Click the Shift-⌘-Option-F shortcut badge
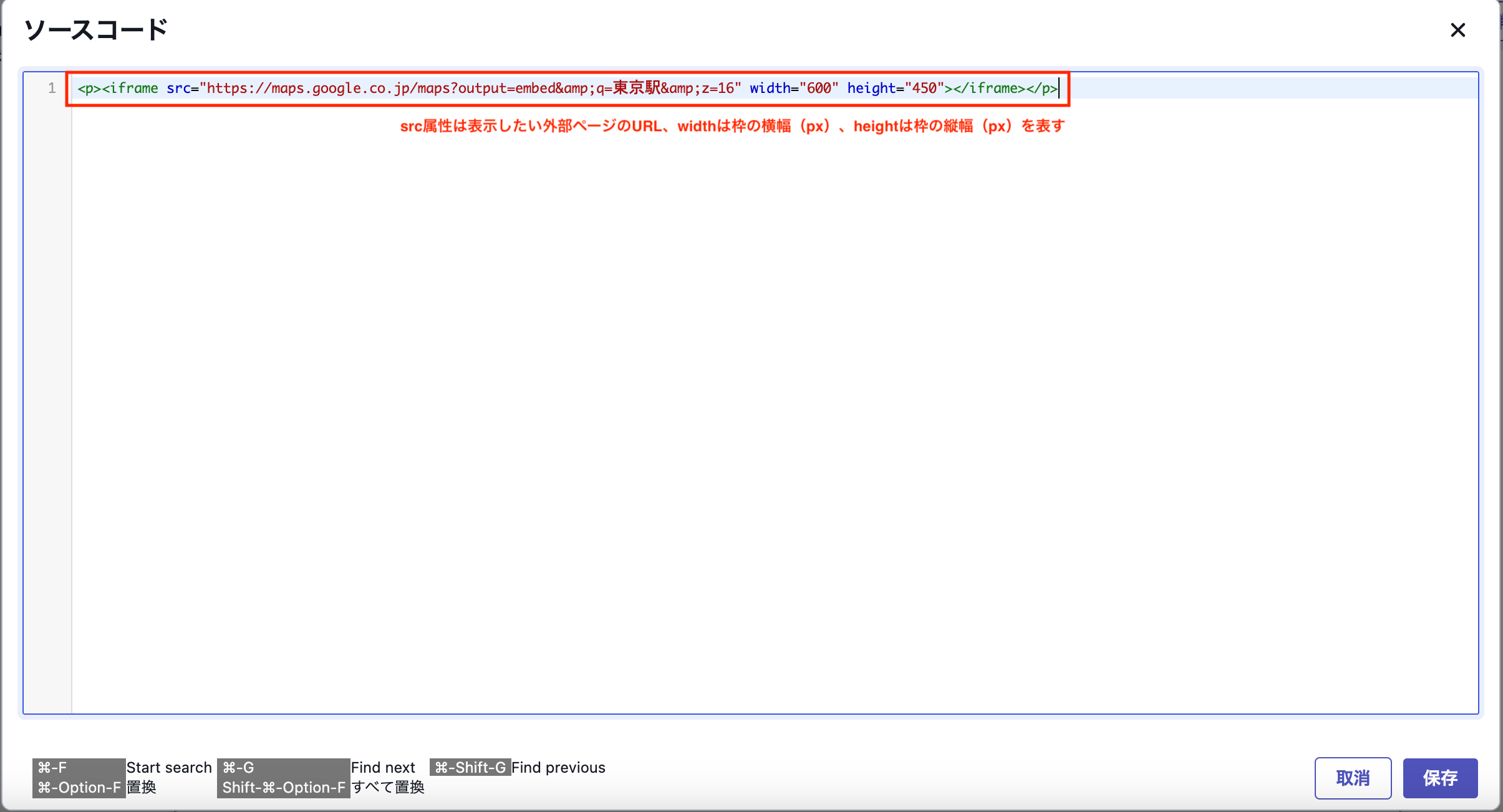Image resolution: width=1503 pixels, height=812 pixels. point(284,788)
